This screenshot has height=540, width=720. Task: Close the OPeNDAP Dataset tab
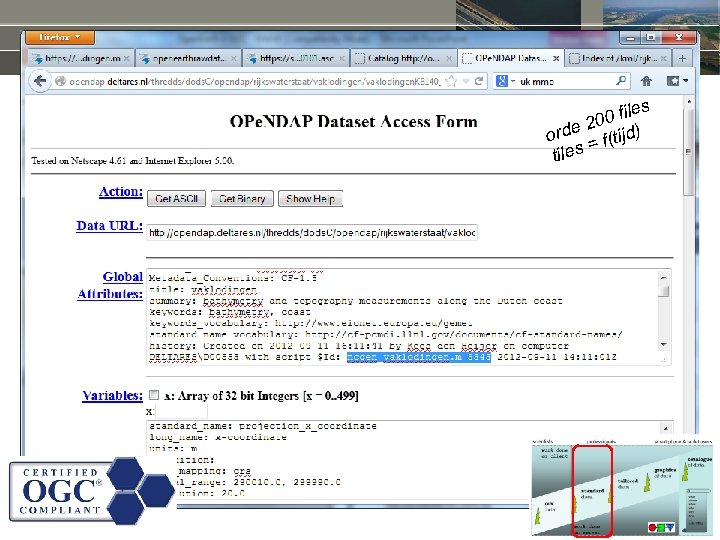coord(556,58)
